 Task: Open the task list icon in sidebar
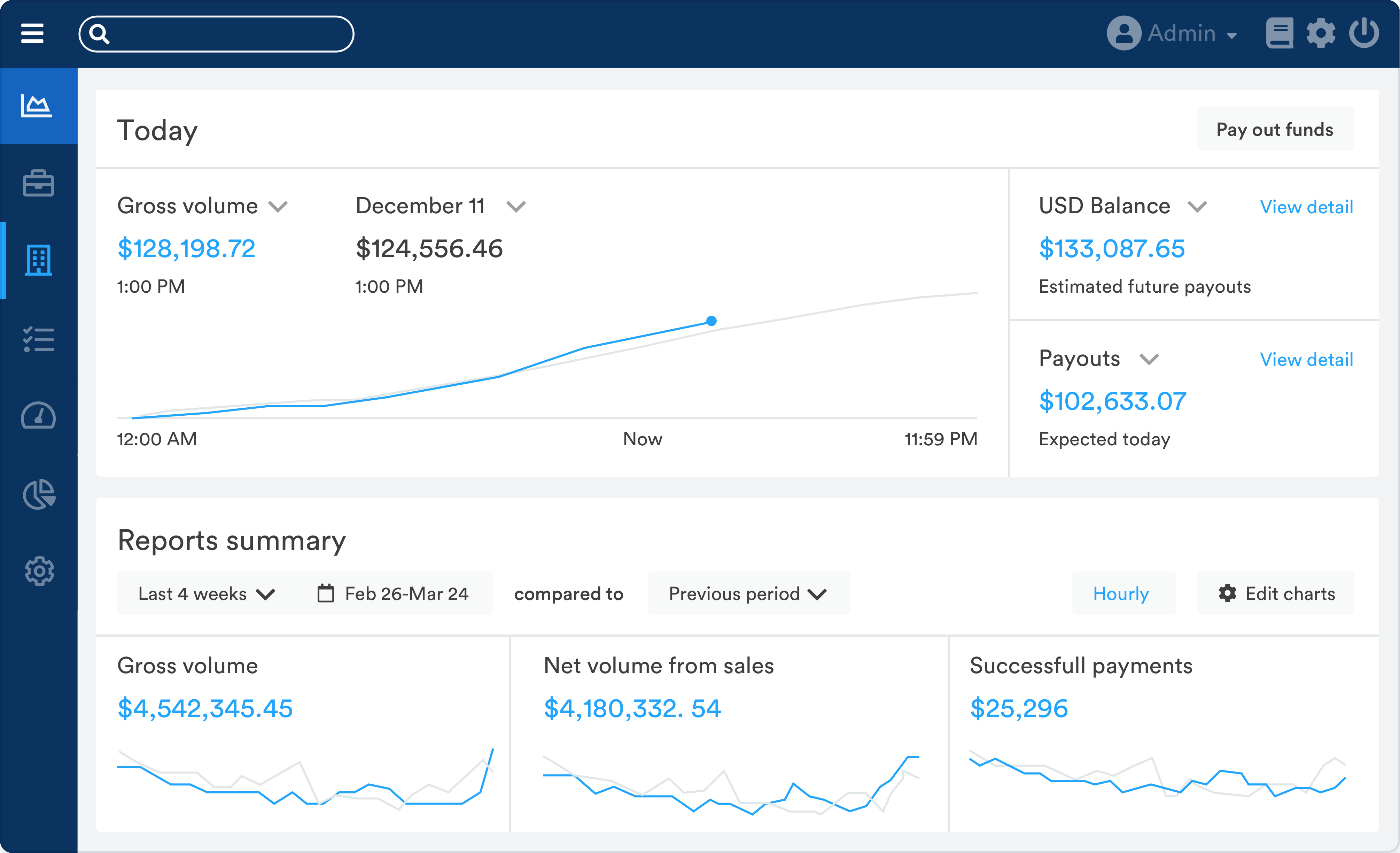pyautogui.click(x=38, y=339)
